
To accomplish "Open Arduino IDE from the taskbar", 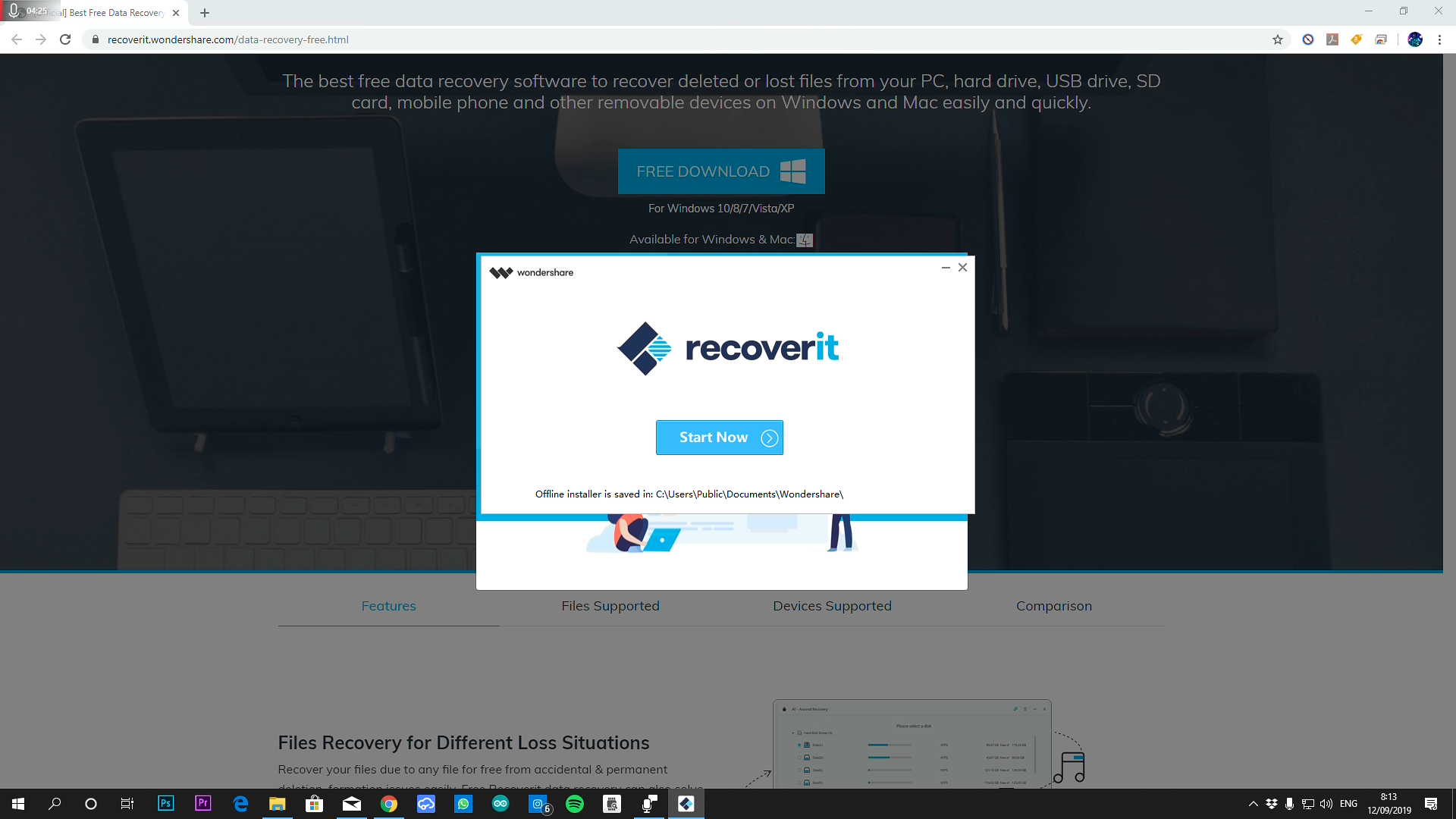I will [500, 804].
